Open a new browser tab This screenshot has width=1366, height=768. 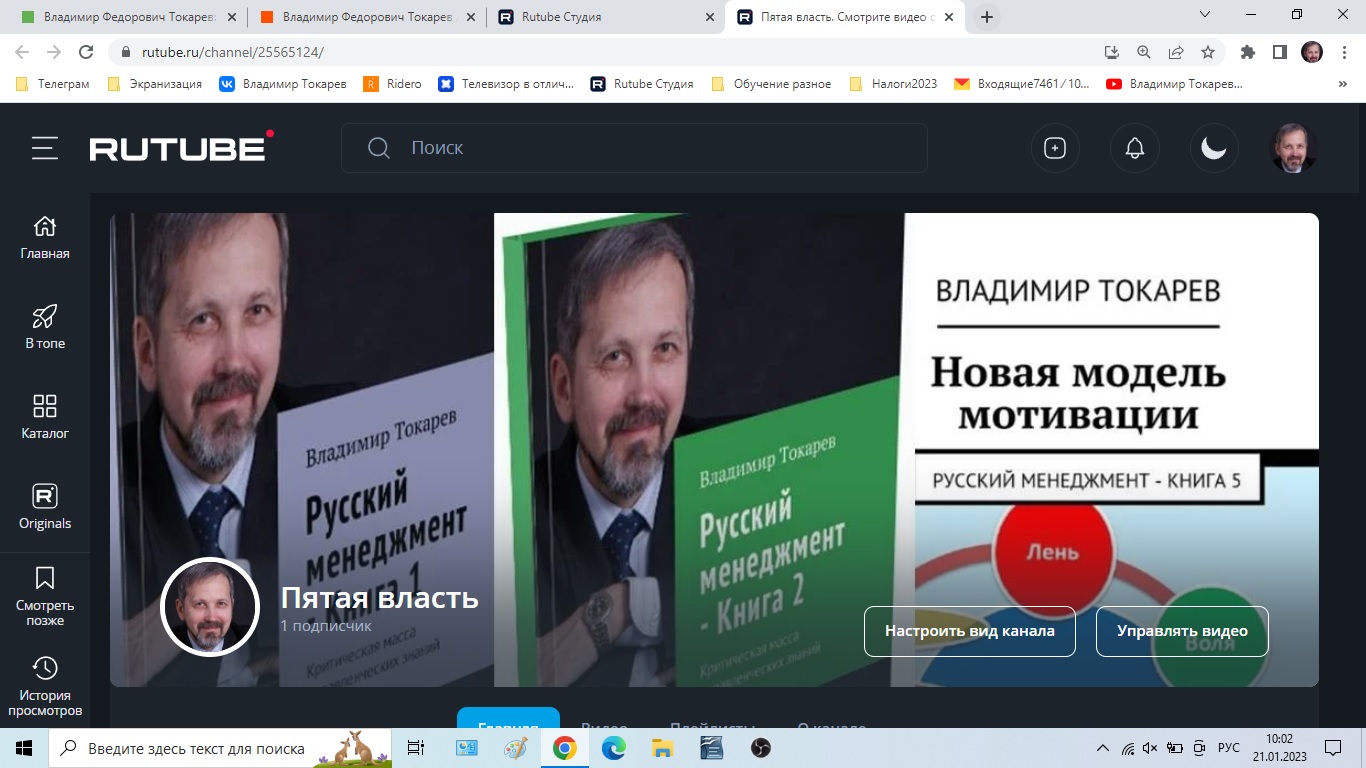pyautogui.click(x=987, y=17)
